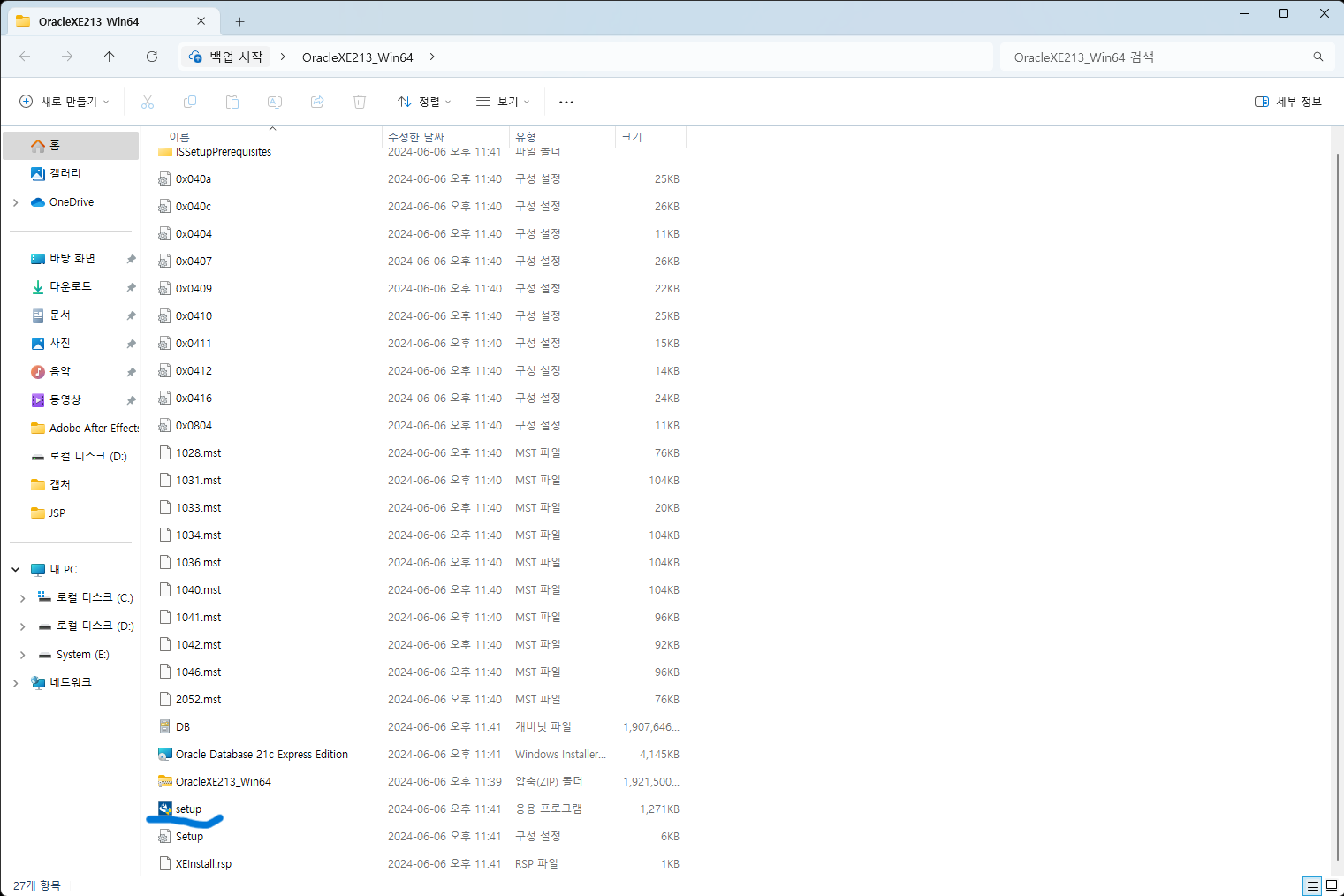This screenshot has width=1344, height=896.
Task: Click the Rename toolbar icon
Action: coord(275,102)
